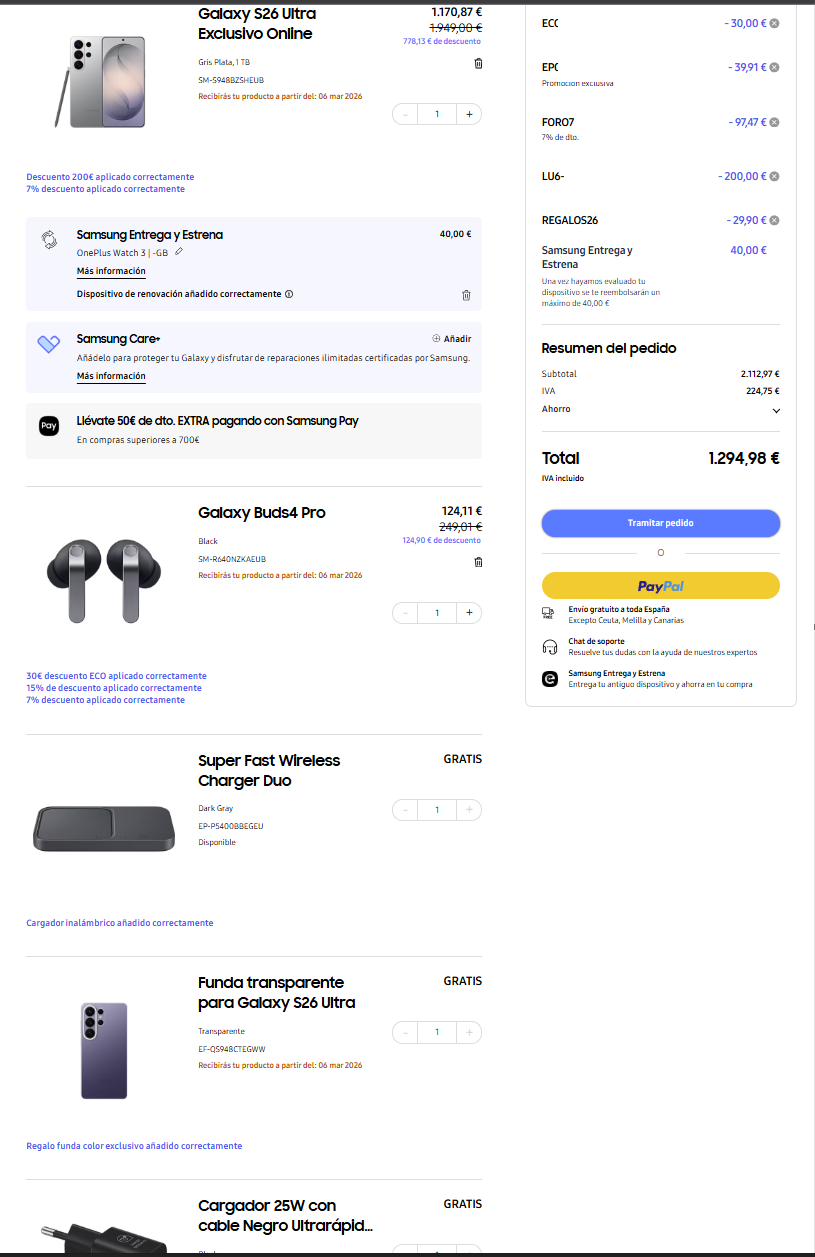Expand the Ahorro savings breakdown
The width and height of the screenshot is (815, 1257).
click(776, 410)
